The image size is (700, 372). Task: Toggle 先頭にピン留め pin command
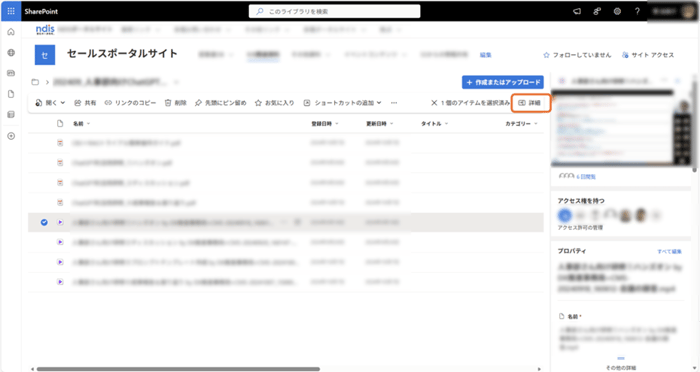[x=221, y=103]
